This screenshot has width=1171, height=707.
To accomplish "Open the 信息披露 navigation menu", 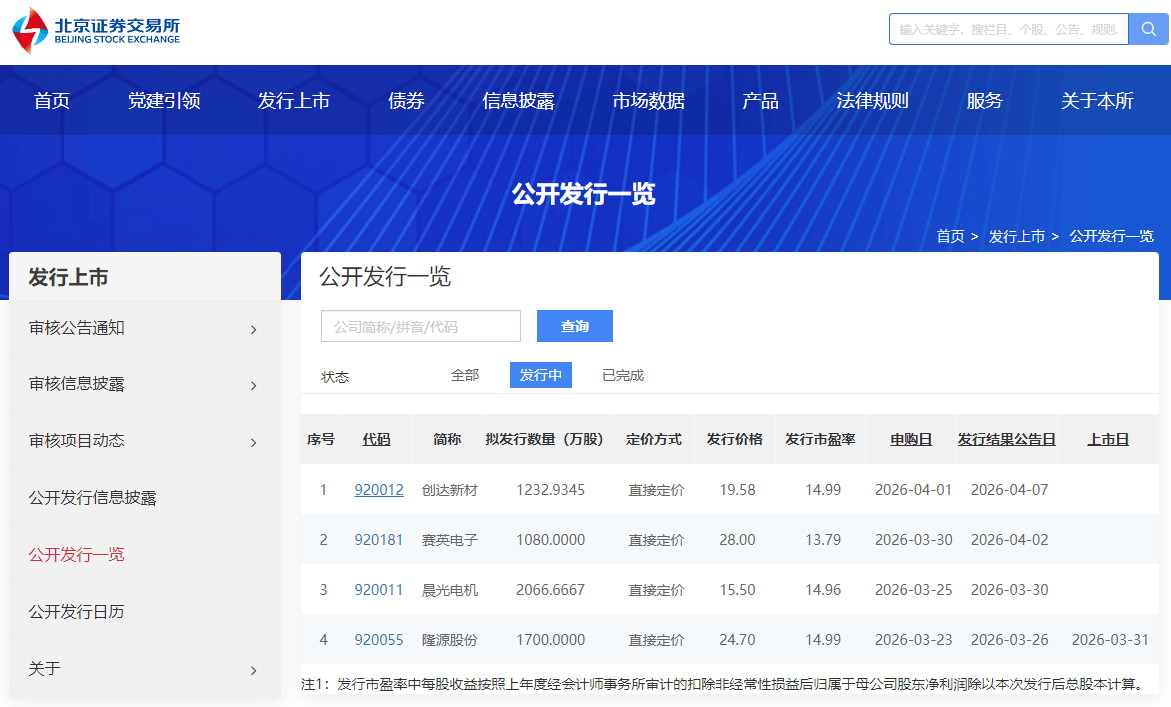I will click(x=518, y=100).
